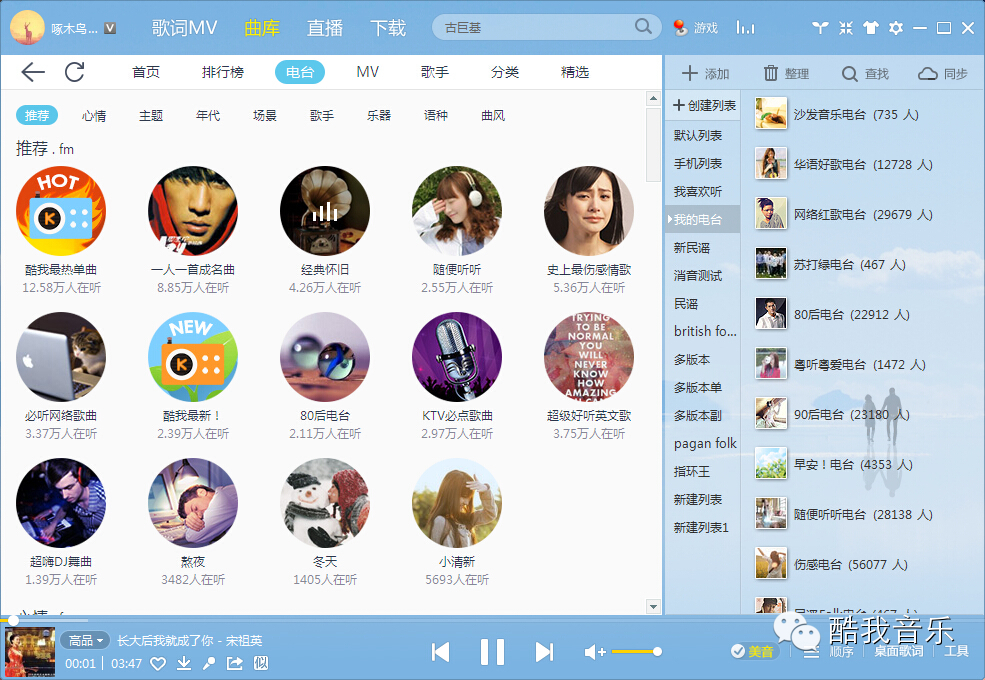985x680 pixels.
Task: Click the 查找 find button
Action: point(865,74)
